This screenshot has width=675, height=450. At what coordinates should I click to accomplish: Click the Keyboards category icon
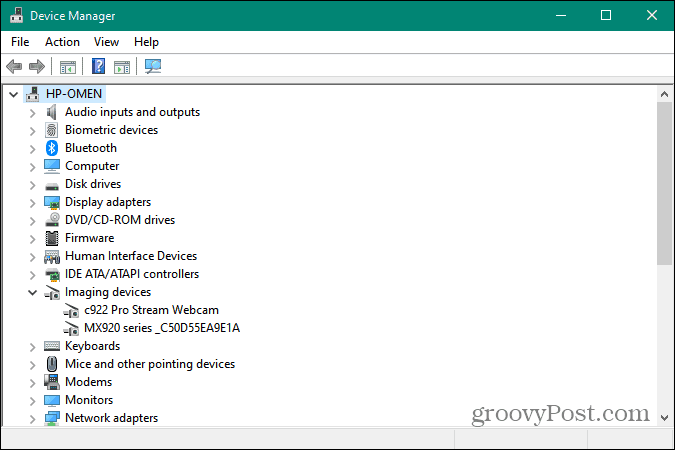pyautogui.click(x=52, y=346)
